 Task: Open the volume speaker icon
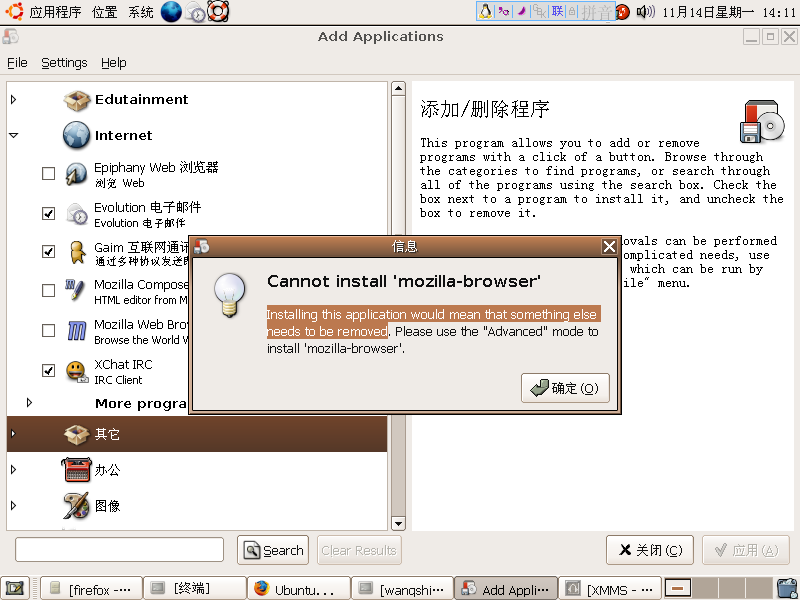point(645,11)
